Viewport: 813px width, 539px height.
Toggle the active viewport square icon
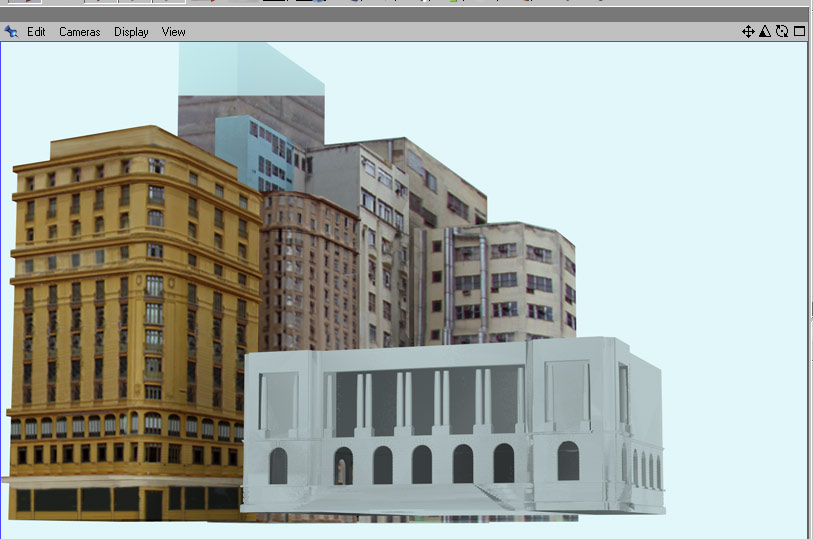coord(799,32)
